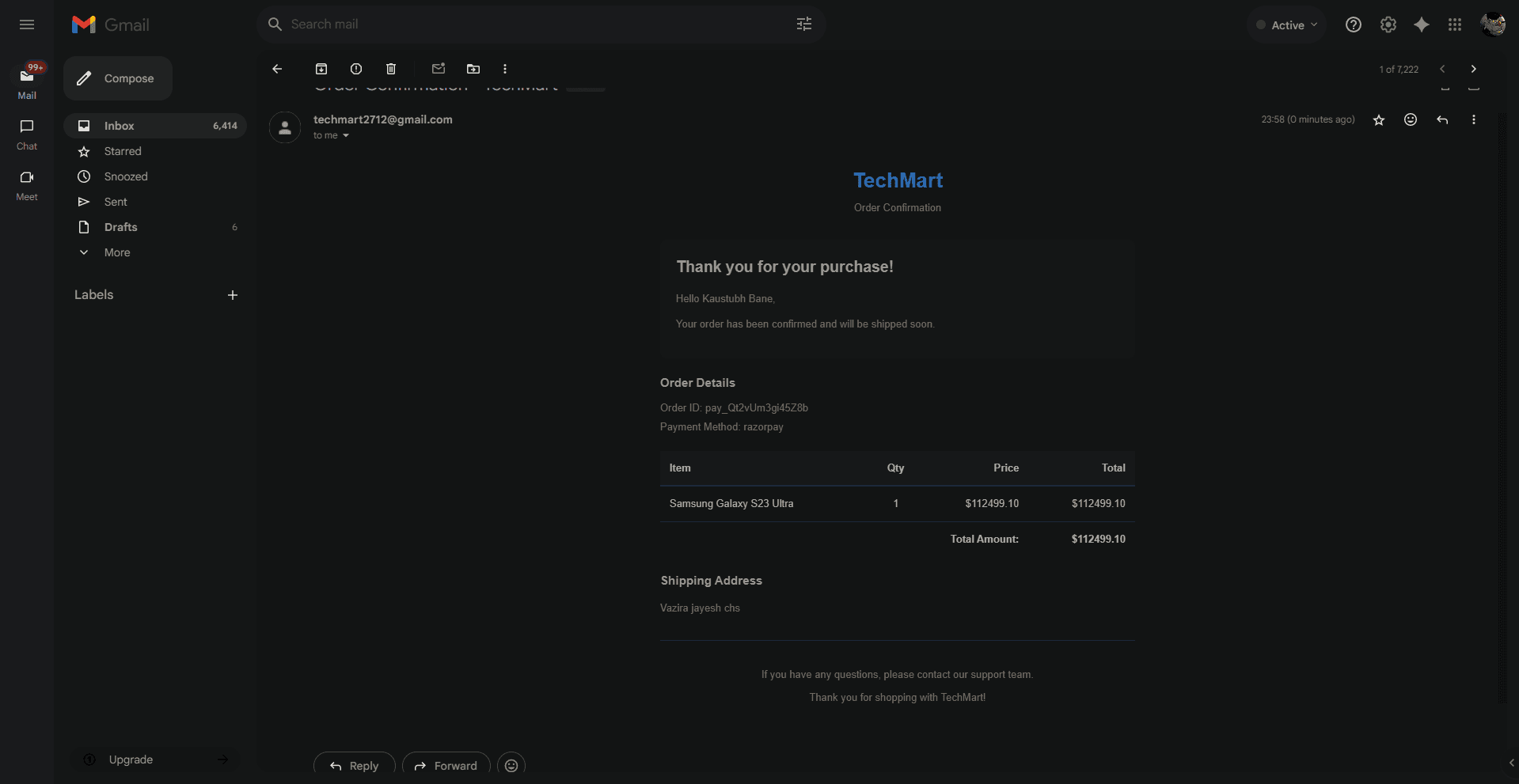Switch to the Meet panel
This screenshot has height=784, width=1519.
tap(26, 184)
